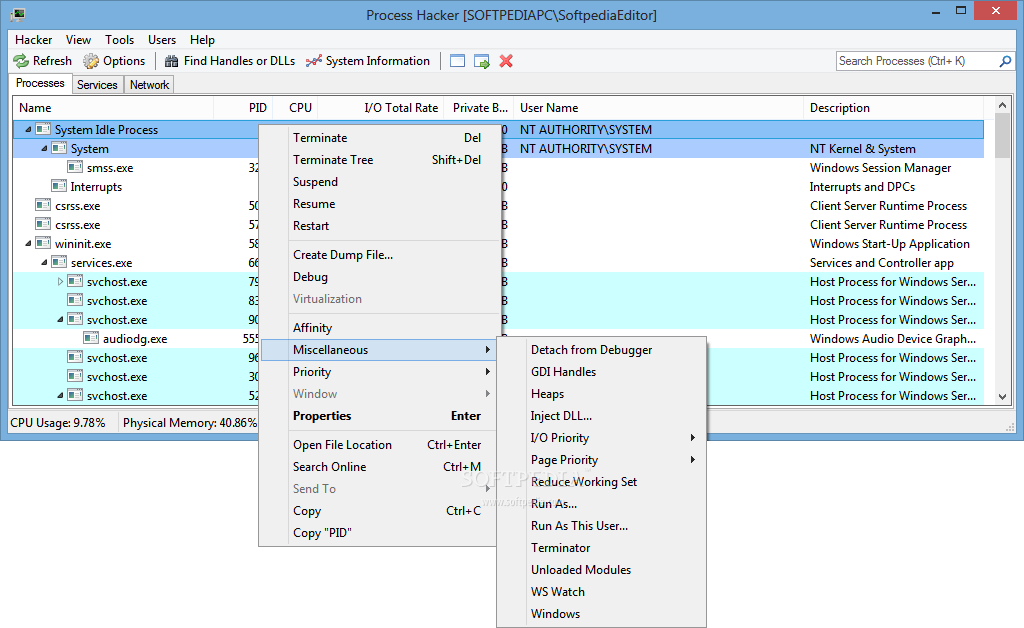Click the process list scrollbar down arrow
Viewport: 1024px width, 628px height.
(1002, 396)
